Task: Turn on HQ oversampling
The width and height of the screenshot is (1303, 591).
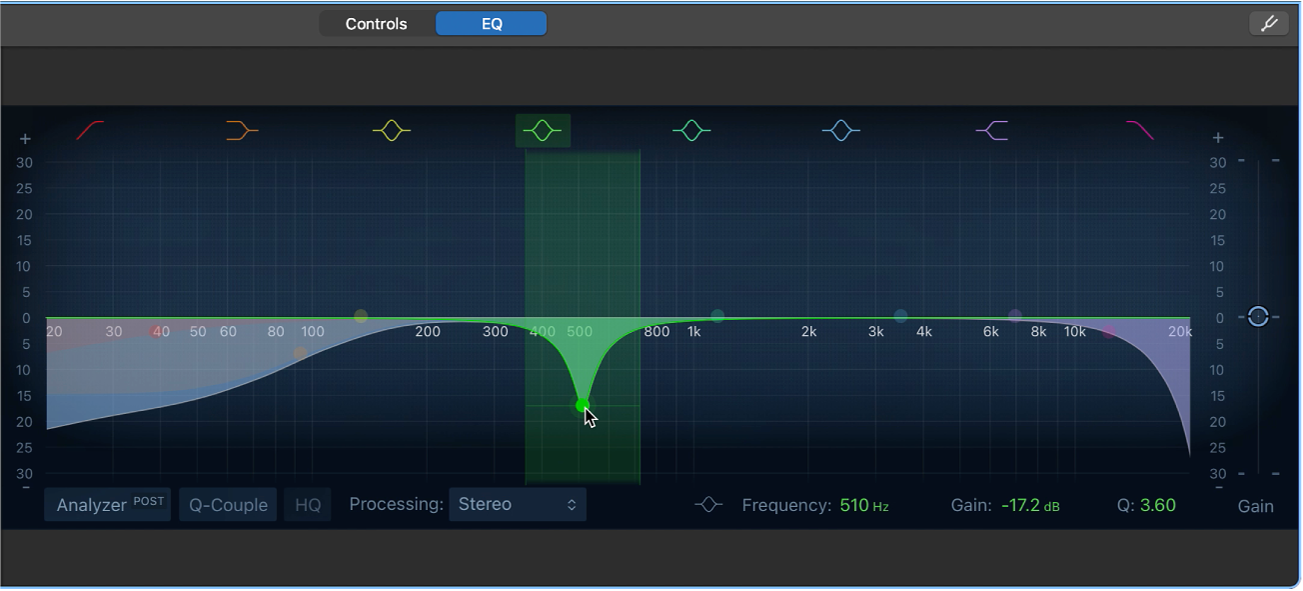Action: click(307, 504)
